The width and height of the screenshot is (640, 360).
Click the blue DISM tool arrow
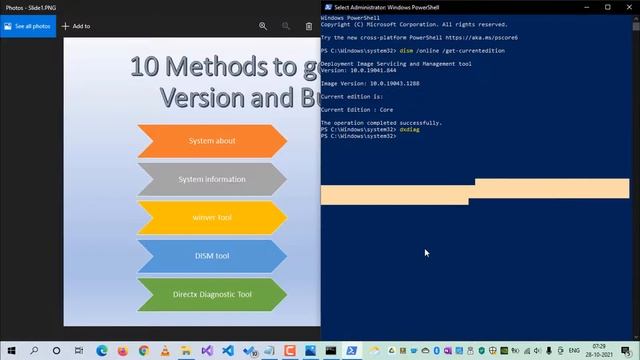pyautogui.click(x=212, y=256)
